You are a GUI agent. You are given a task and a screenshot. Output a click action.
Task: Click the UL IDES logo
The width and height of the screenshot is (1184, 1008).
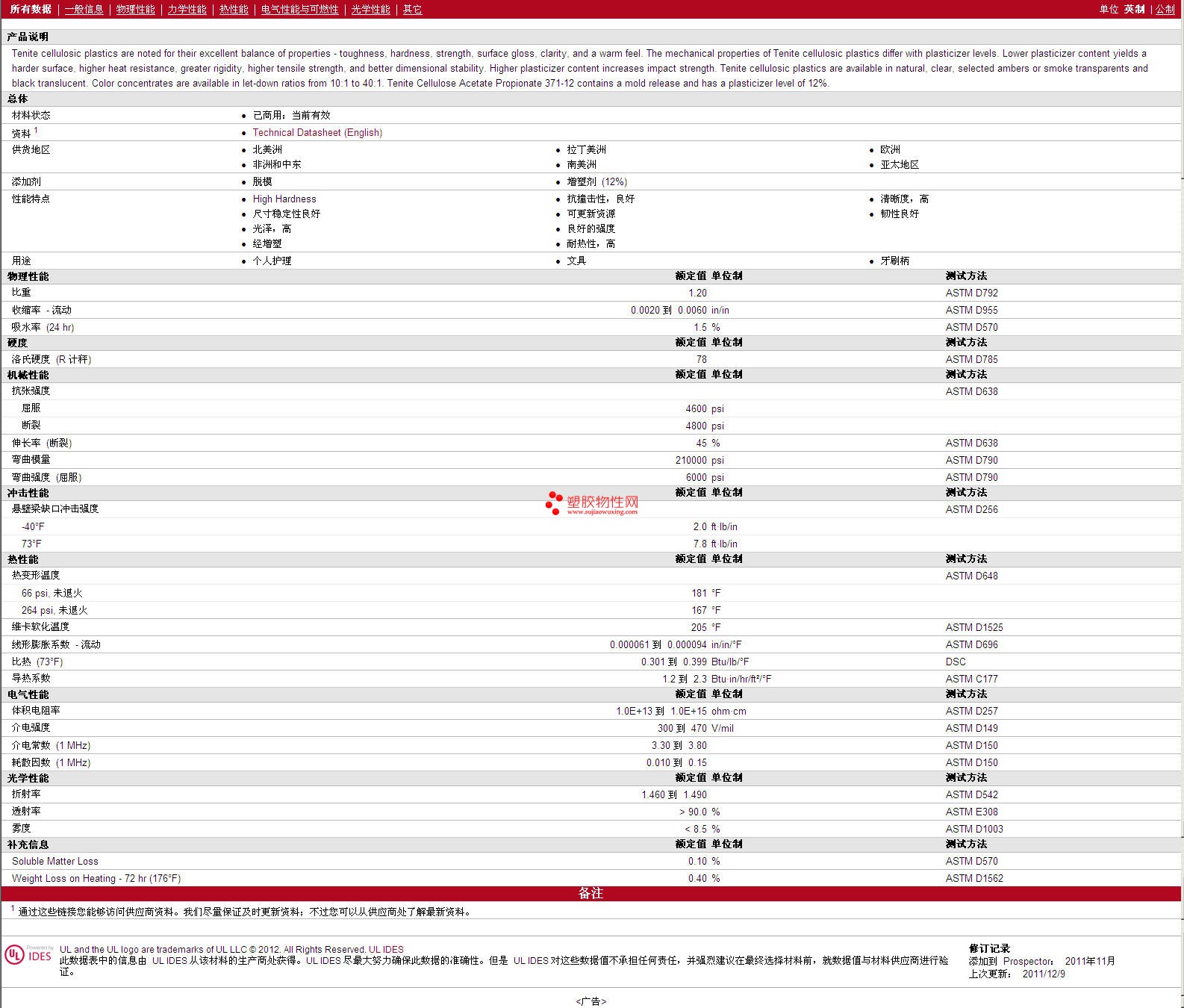click(28, 955)
